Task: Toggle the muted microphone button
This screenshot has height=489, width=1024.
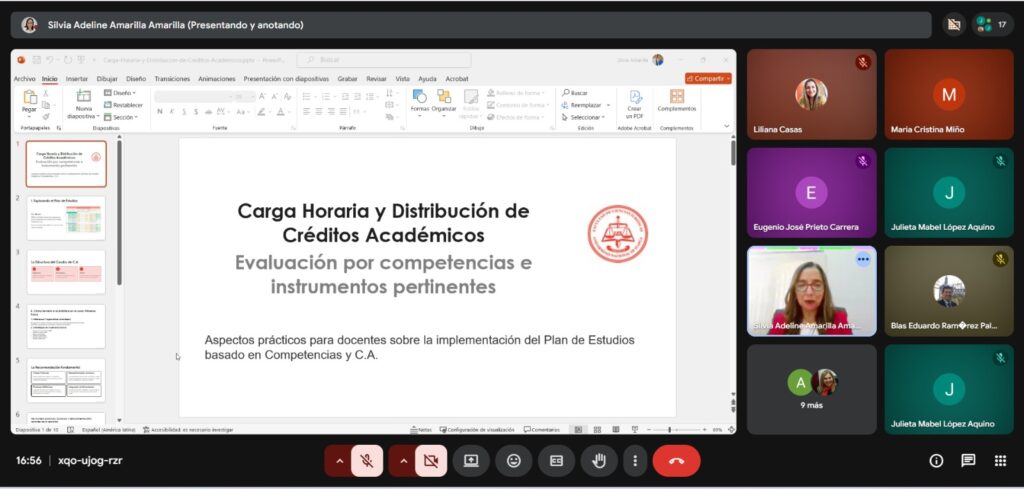Action: pyautogui.click(x=367, y=461)
